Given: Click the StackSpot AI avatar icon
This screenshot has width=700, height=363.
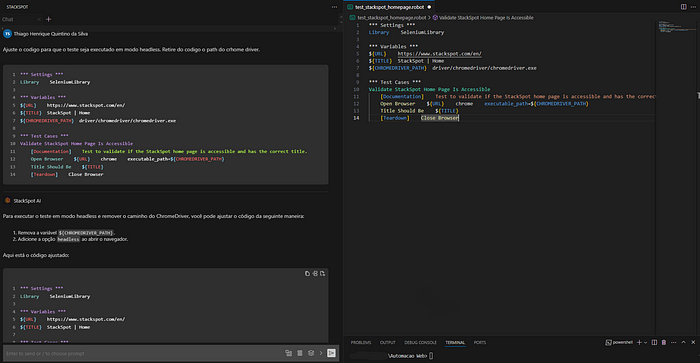Looking at the screenshot, I should coord(8,200).
